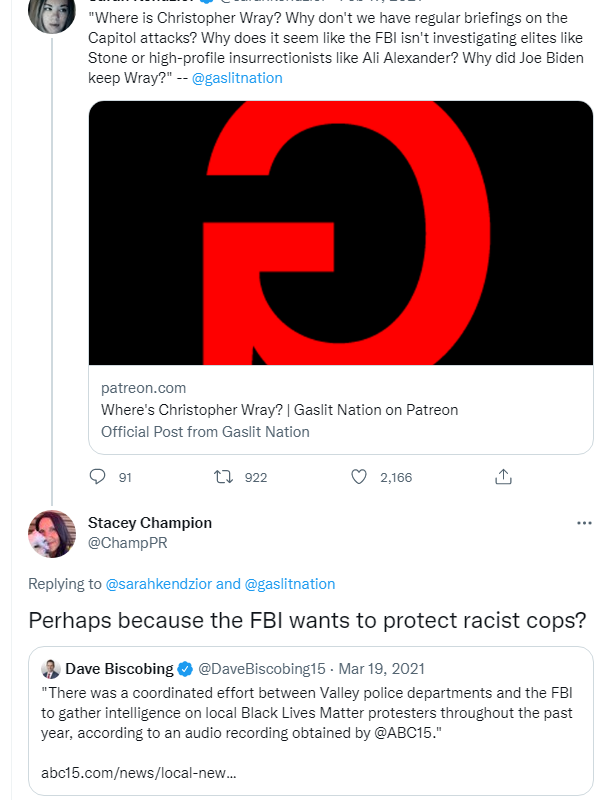
Task: Click @gaslitnation in the replying-to line
Action: point(290,584)
